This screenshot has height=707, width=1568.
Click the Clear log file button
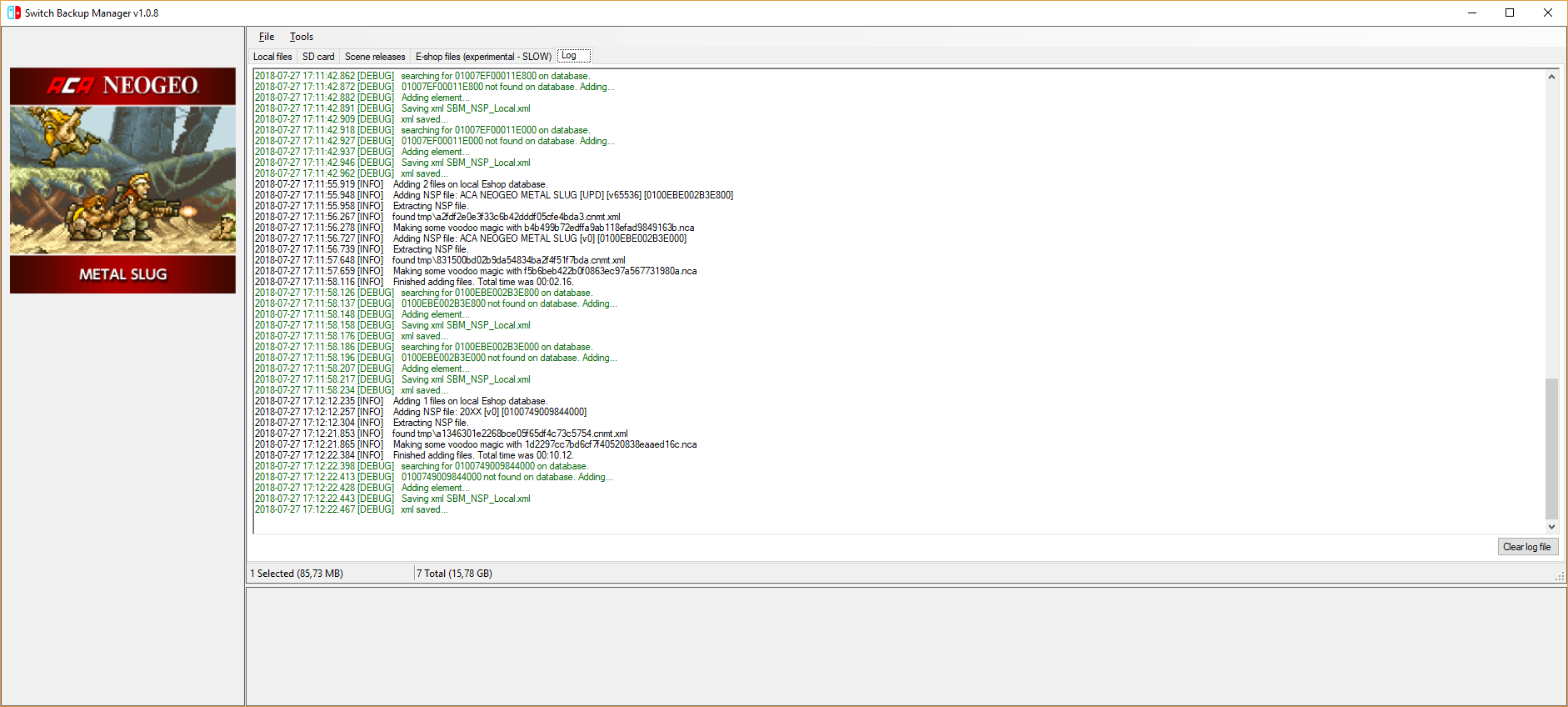tap(1526, 547)
